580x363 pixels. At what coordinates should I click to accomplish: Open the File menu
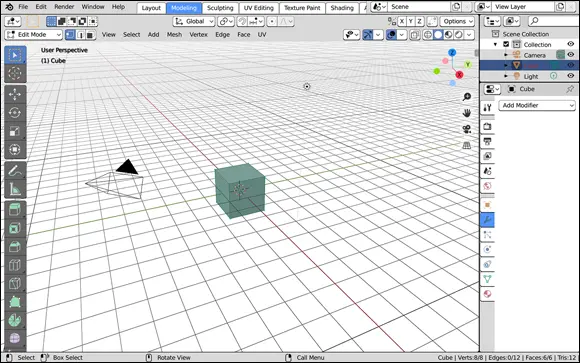click(23, 7)
